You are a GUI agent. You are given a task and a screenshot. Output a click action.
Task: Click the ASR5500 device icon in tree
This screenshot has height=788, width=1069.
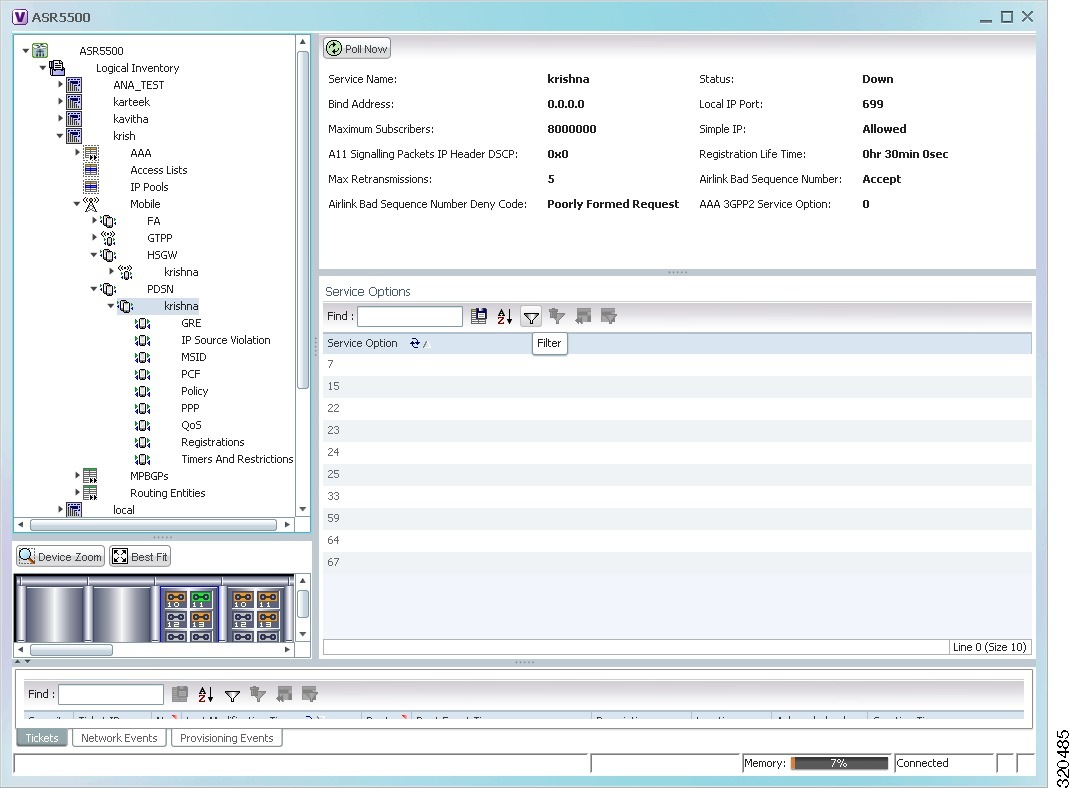pyautogui.click(x=40, y=50)
